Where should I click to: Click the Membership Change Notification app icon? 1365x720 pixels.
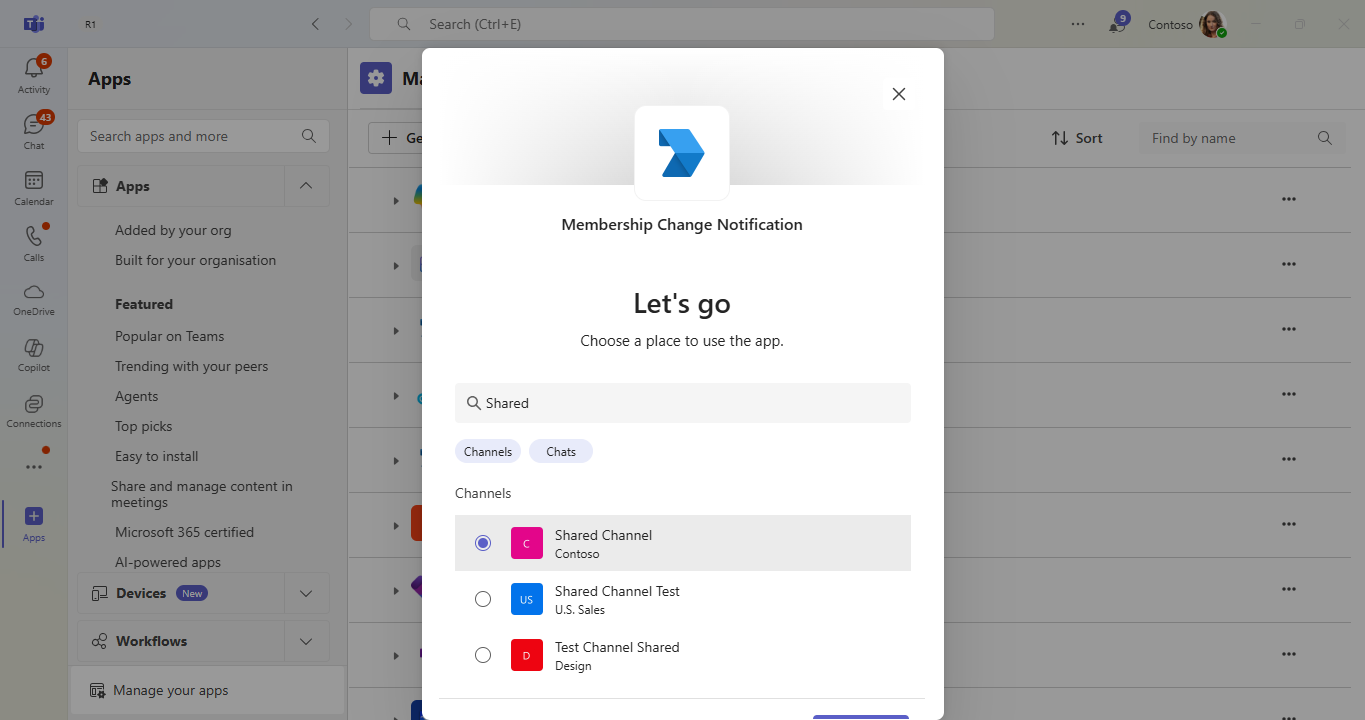coord(682,153)
